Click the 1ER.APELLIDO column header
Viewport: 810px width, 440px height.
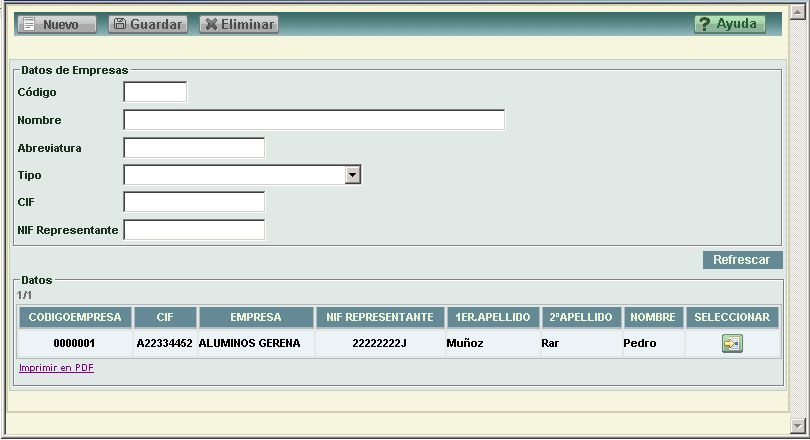pos(492,317)
